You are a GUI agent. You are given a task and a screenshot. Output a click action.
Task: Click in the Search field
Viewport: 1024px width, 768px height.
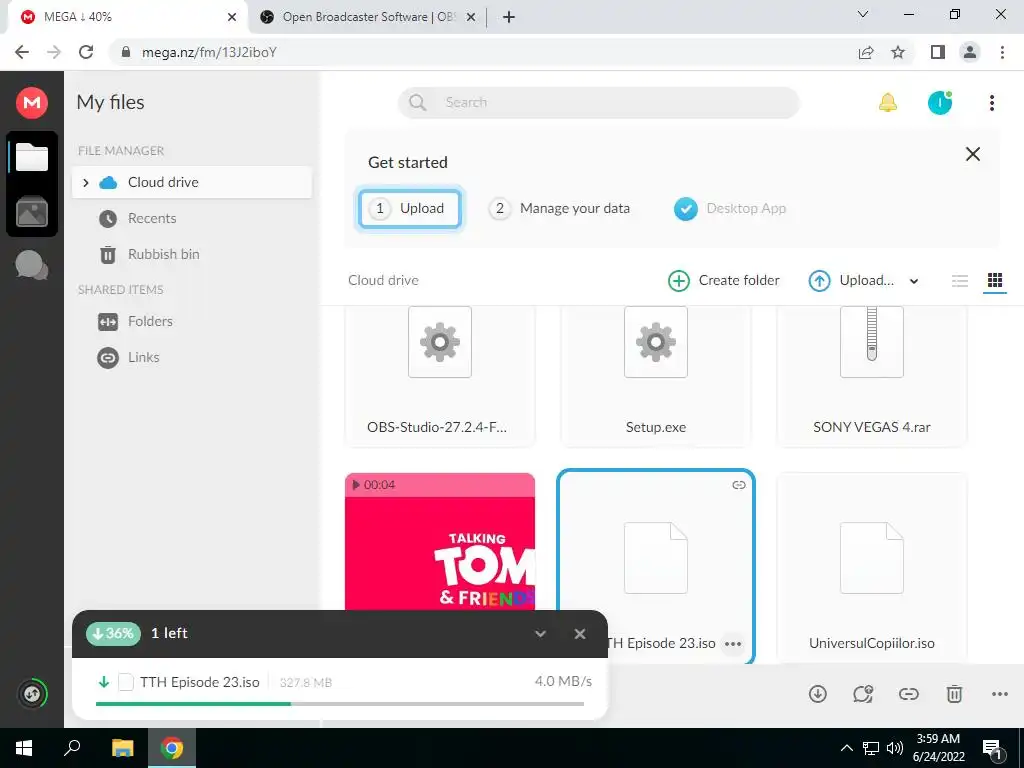(599, 103)
